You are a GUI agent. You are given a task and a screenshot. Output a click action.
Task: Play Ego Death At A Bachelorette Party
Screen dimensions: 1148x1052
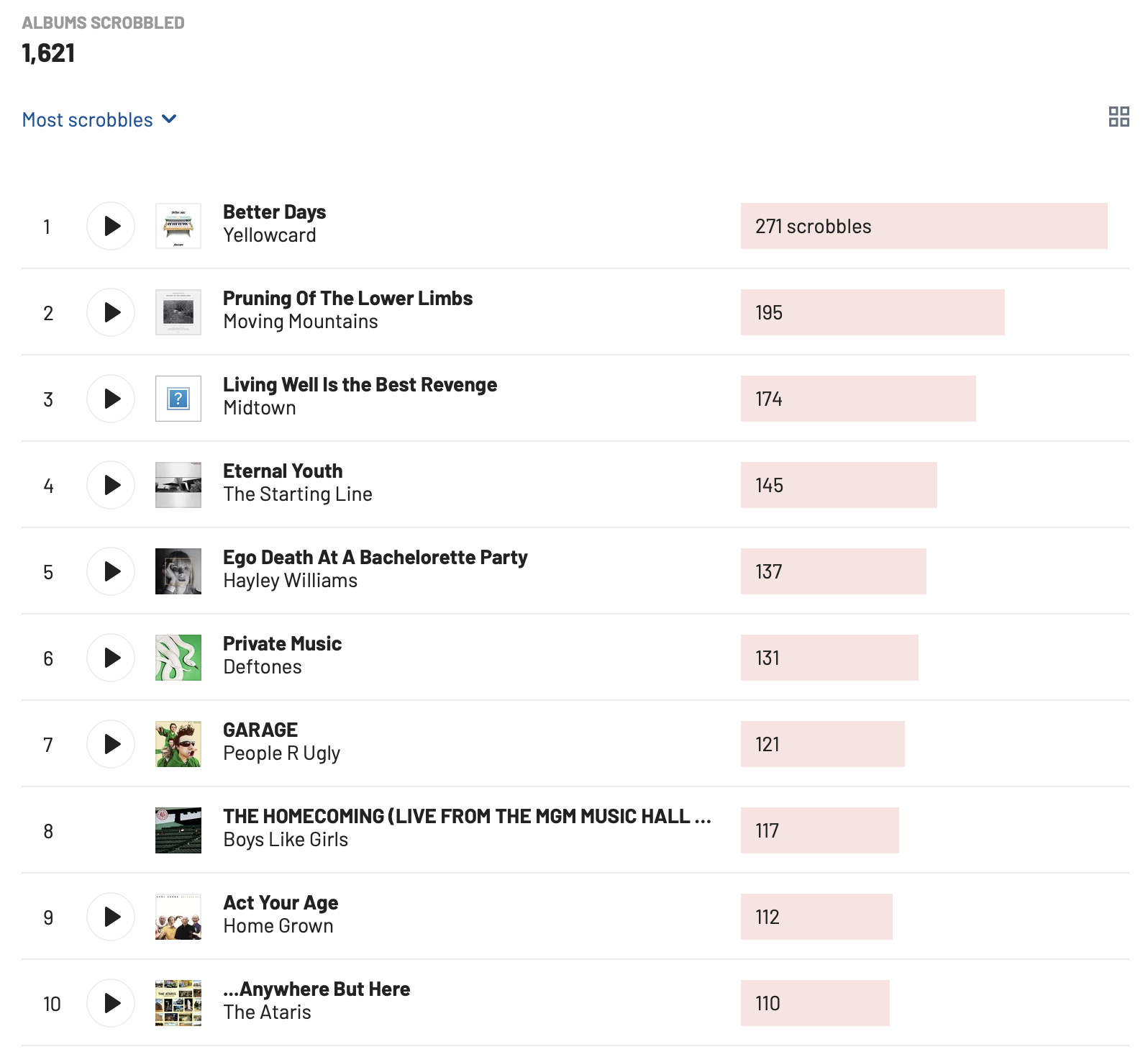point(111,571)
